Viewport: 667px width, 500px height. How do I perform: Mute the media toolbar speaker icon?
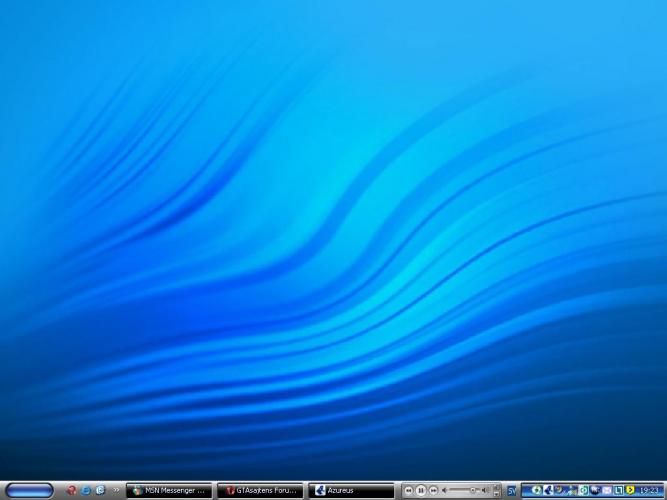coord(445,490)
